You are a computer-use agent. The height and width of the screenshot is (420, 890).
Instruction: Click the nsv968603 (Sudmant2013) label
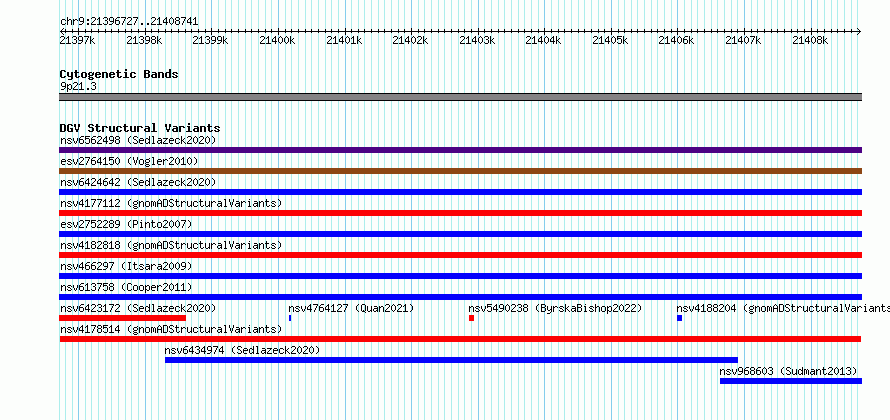tap(788, 371)
